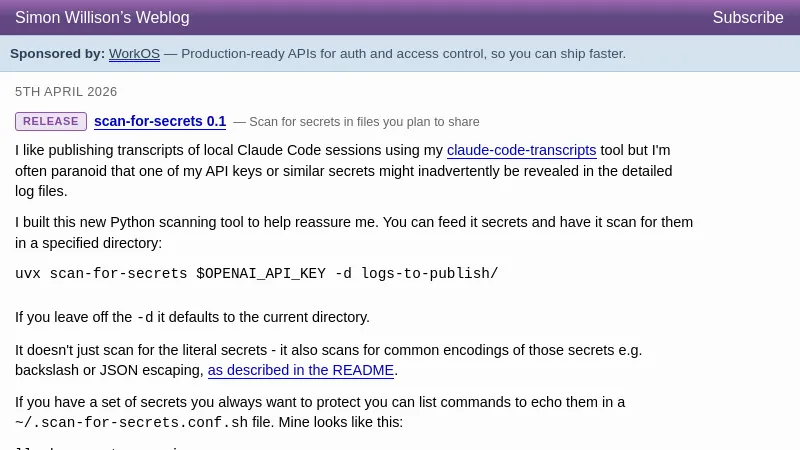
Task: Open the 'as described in the README' link
Action: pyautogui.click(x=301, y=370)
